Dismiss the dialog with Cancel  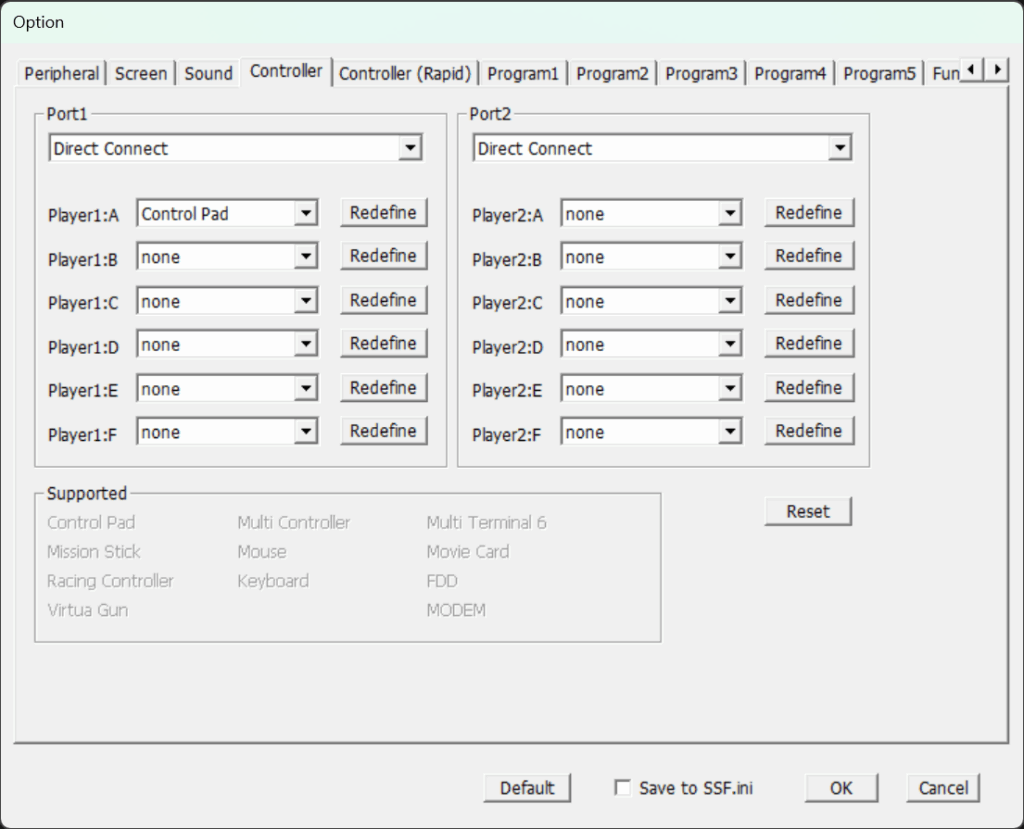(941, 788)
